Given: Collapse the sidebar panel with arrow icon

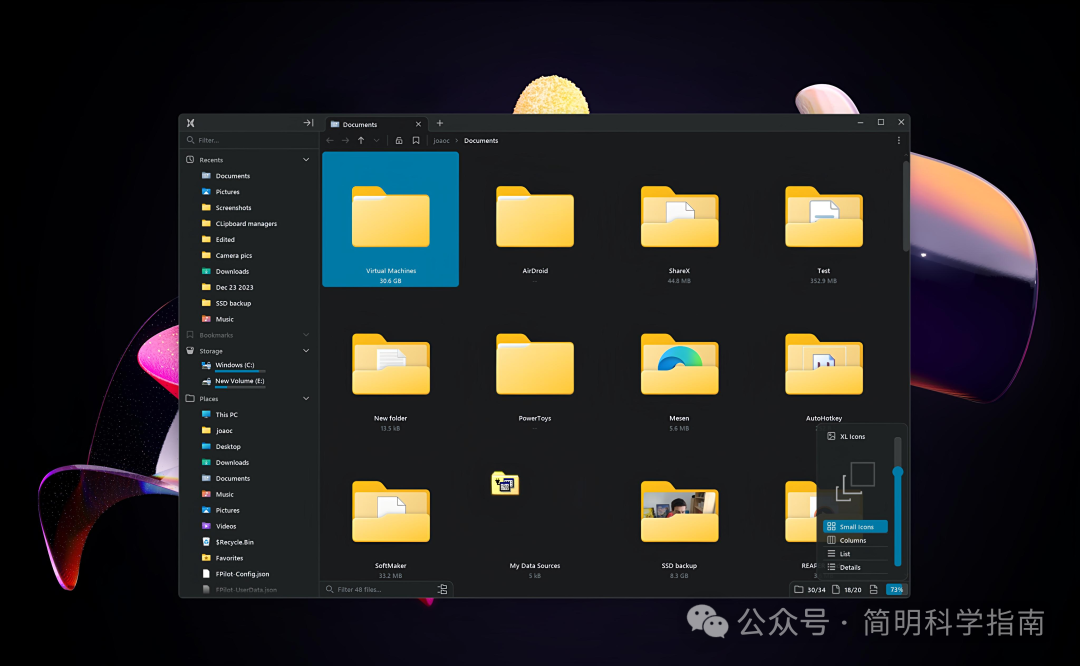Looking at the screenshot, I should click(x=308, y=123).
